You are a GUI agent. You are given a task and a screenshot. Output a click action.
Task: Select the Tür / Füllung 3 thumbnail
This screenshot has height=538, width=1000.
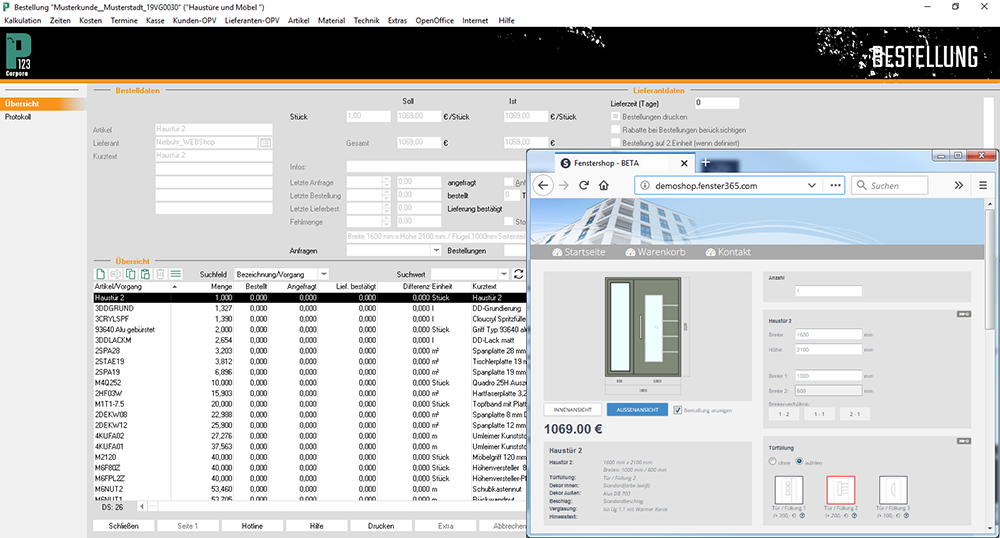(x=894, y=490)
